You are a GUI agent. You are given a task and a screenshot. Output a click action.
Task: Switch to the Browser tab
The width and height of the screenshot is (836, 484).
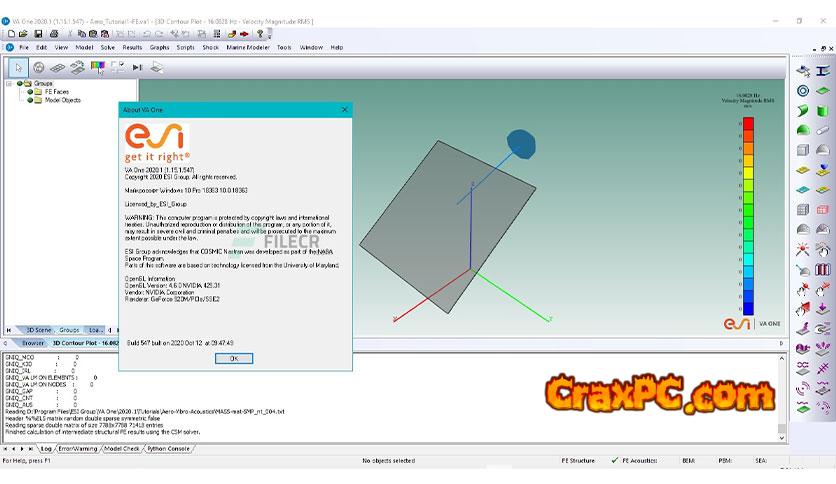click(x=33, y=343)
